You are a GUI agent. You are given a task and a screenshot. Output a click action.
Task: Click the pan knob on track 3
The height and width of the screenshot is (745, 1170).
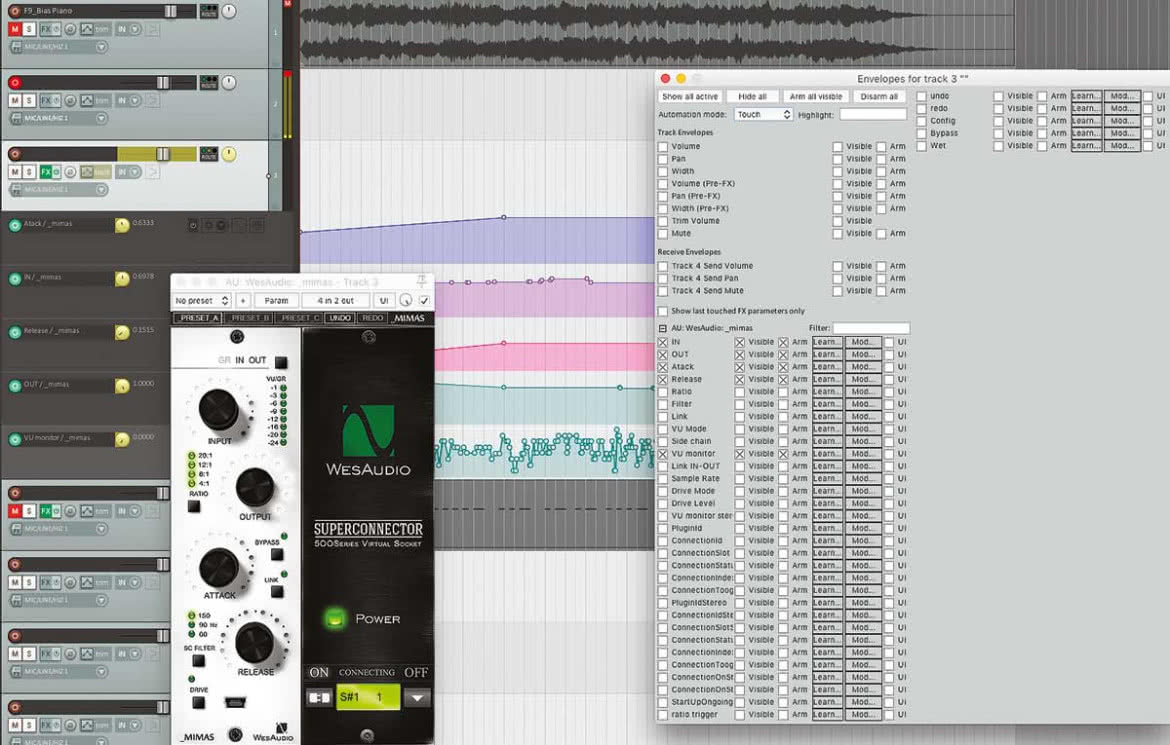228,154
